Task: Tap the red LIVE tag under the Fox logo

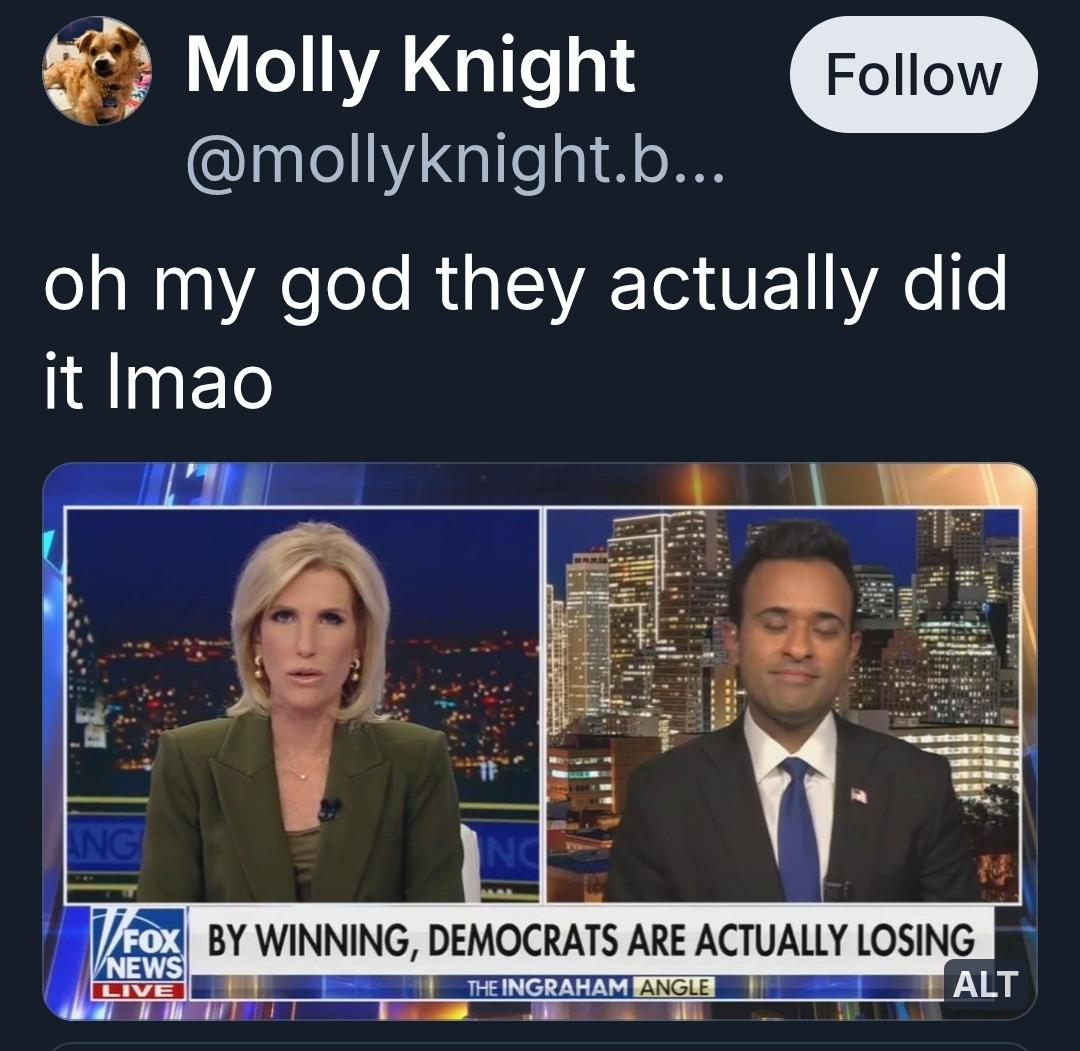Action: (138, 991)
